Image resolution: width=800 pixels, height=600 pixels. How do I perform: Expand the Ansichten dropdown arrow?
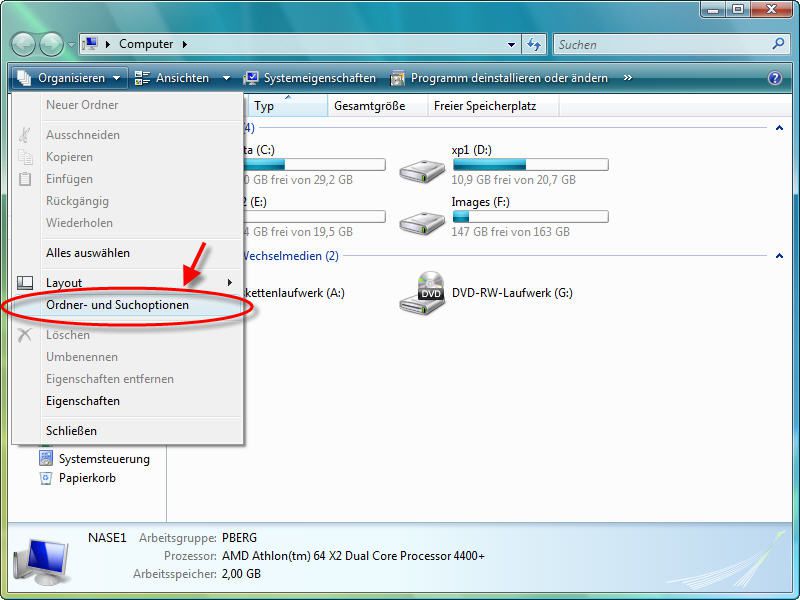coord(226,78)
